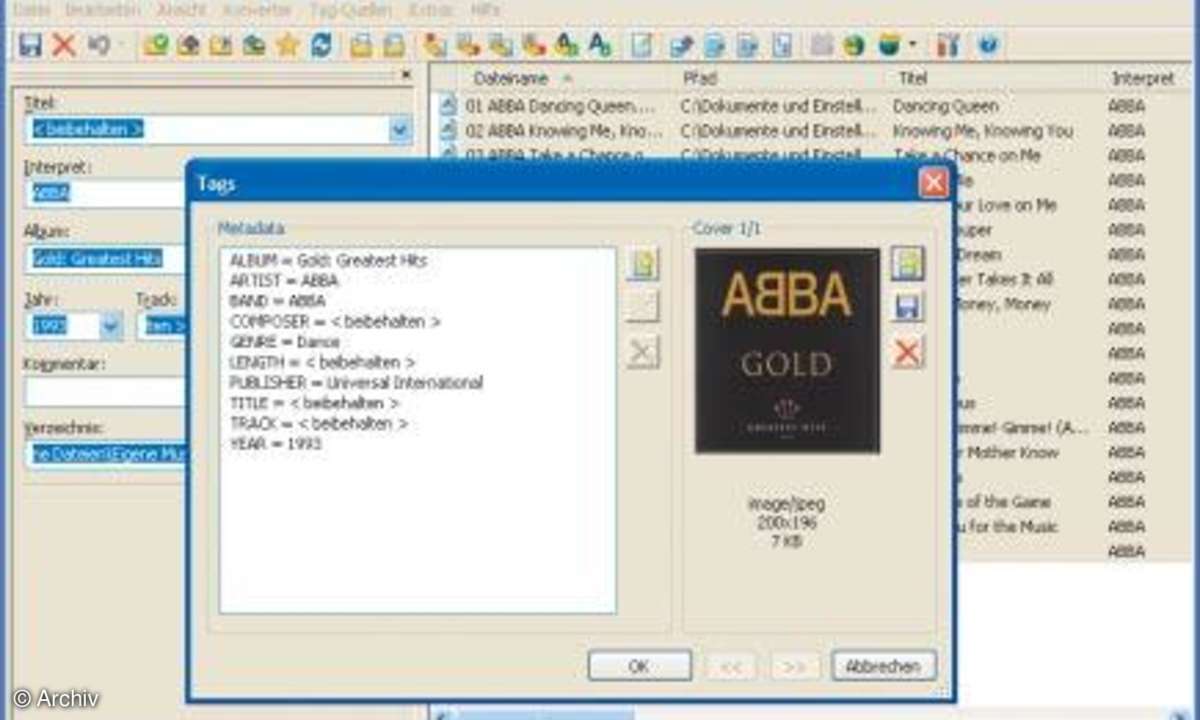The height and width of the screenshot is (720, 1200).
Task: Open Help via blue question mark icon
Action: click(x=988, y=45)
